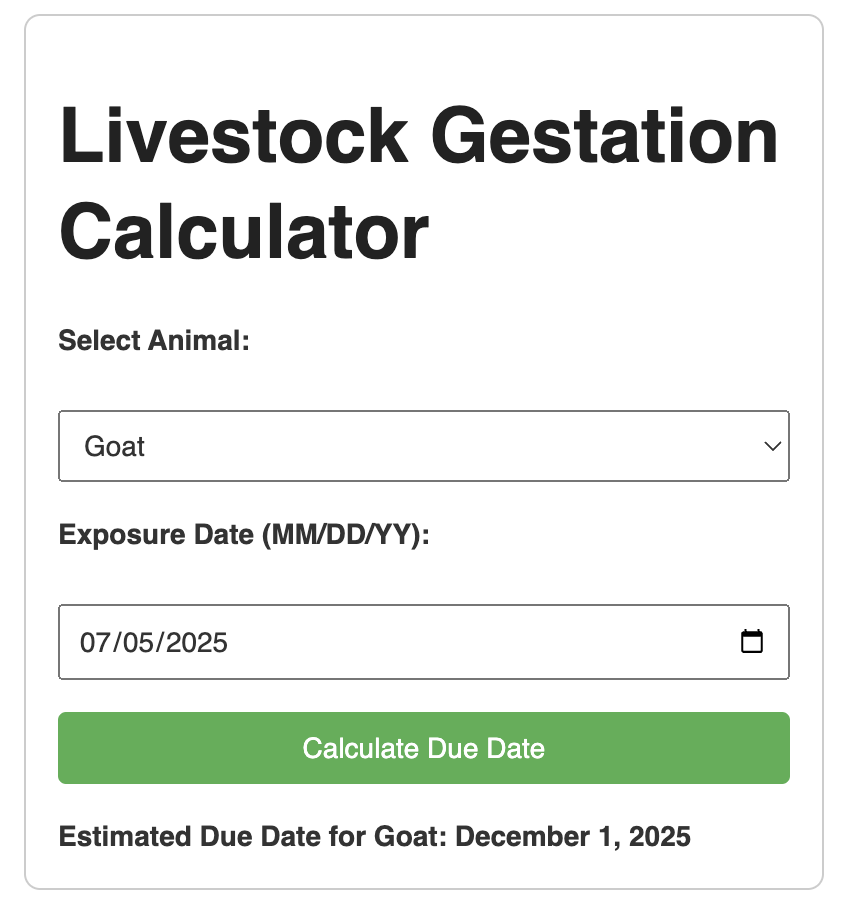Focus the day 05 segment
854x918 pixels.
(138, 642)
